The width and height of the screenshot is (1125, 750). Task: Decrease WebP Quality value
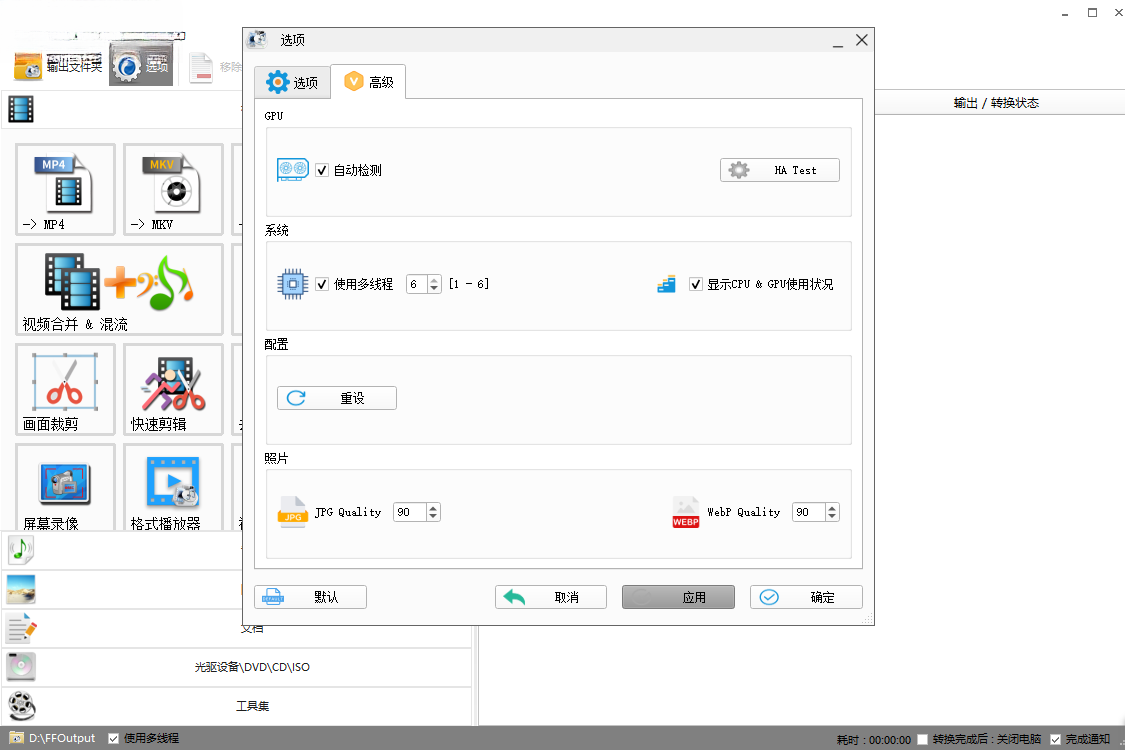point(832,517)
